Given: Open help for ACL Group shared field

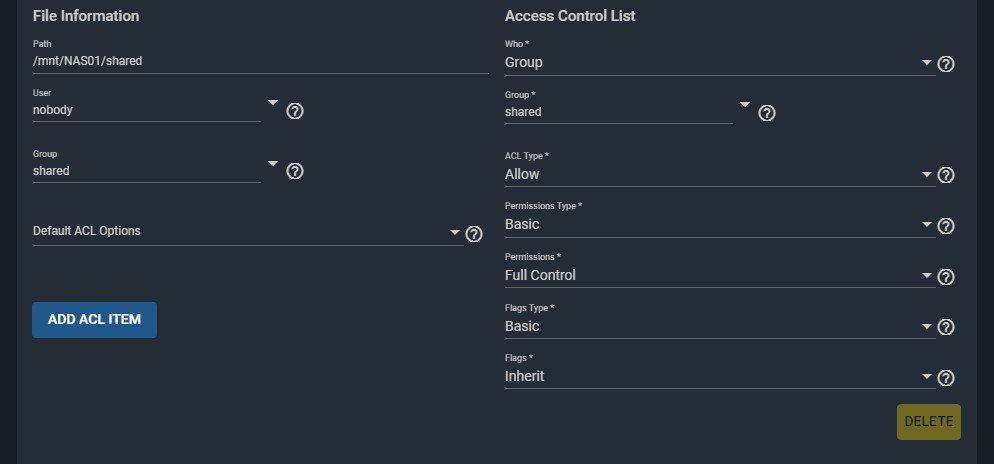Looking at the screenshot, I should [x=767, y=113].
